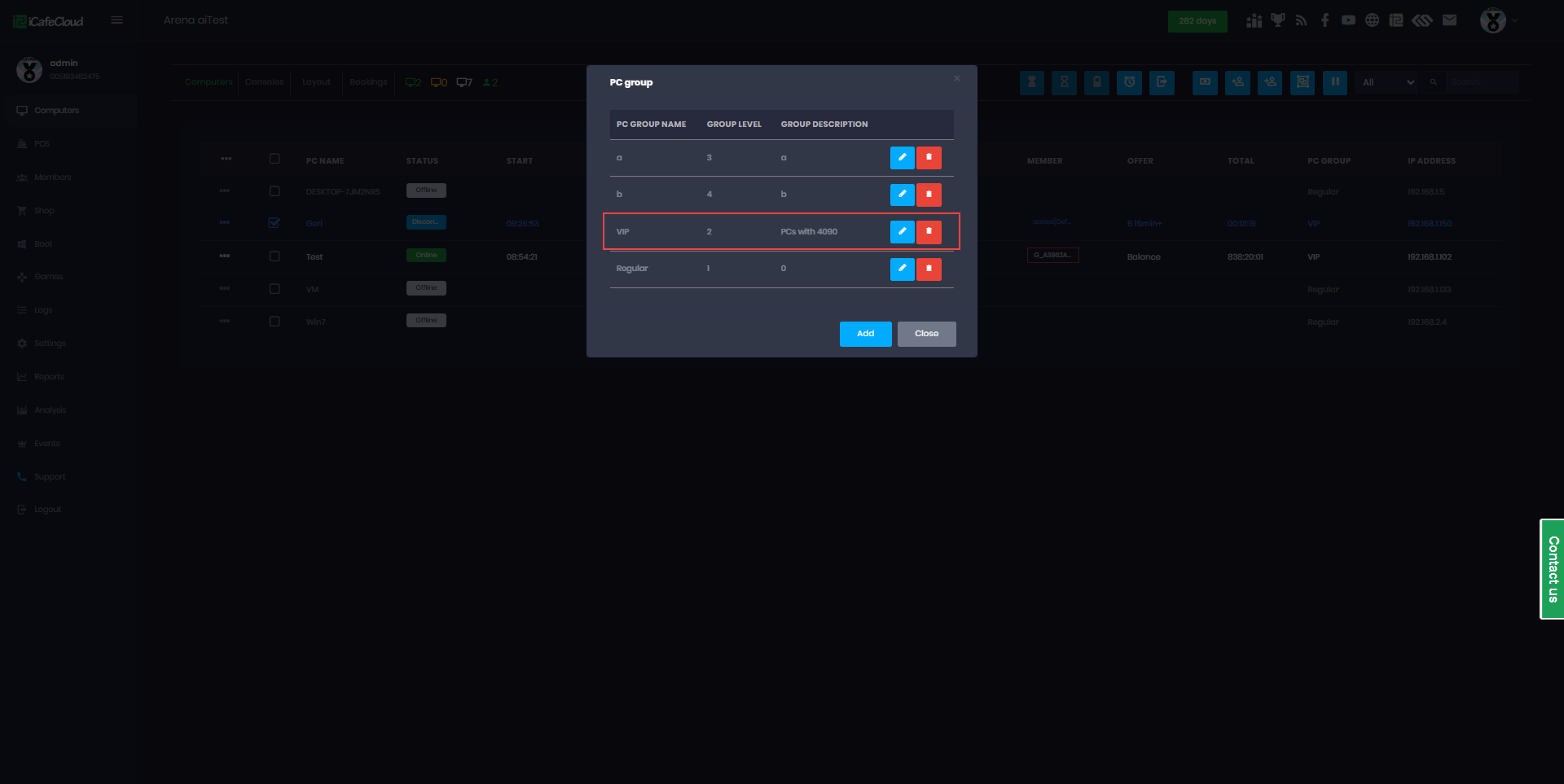Open Members in the sidebar

(53, 177)
